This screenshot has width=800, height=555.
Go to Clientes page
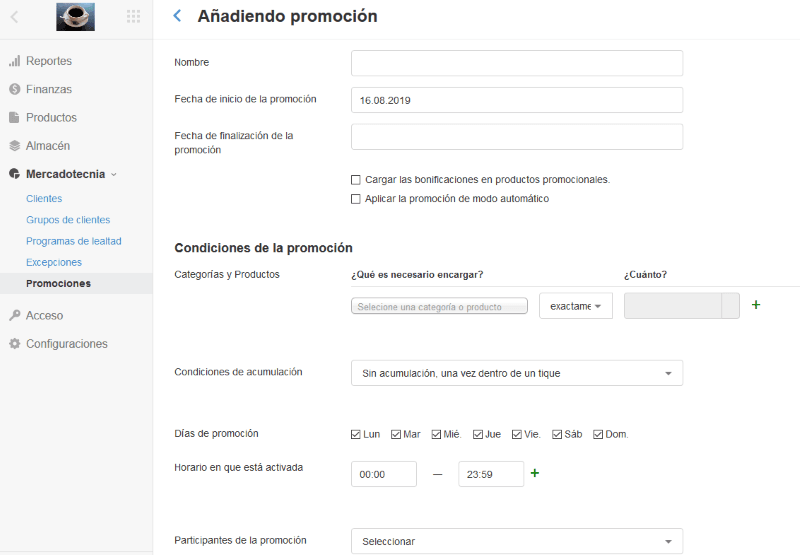point(44,198)
